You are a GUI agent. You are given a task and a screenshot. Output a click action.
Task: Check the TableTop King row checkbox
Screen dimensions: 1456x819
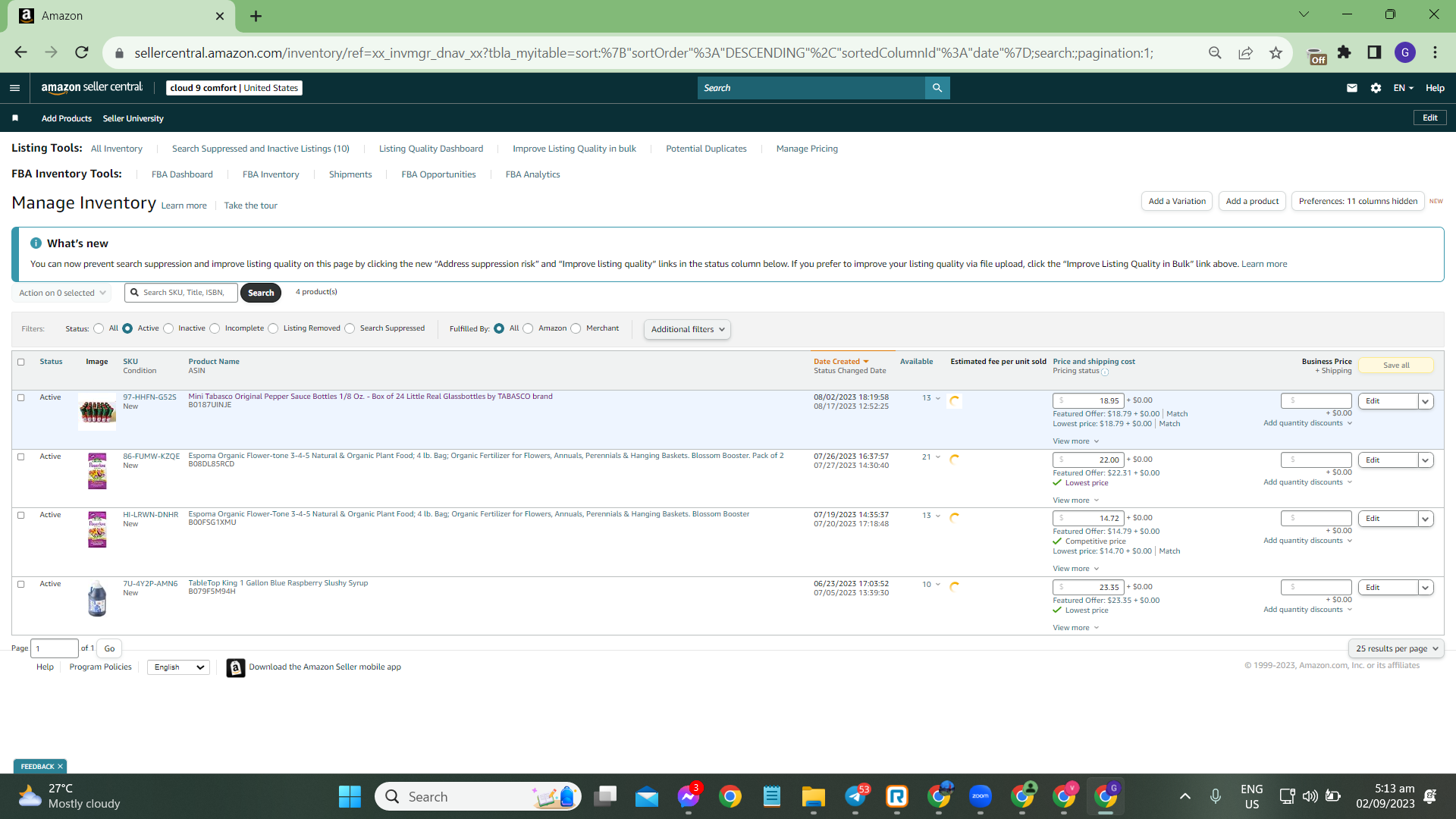pos(21,585)
